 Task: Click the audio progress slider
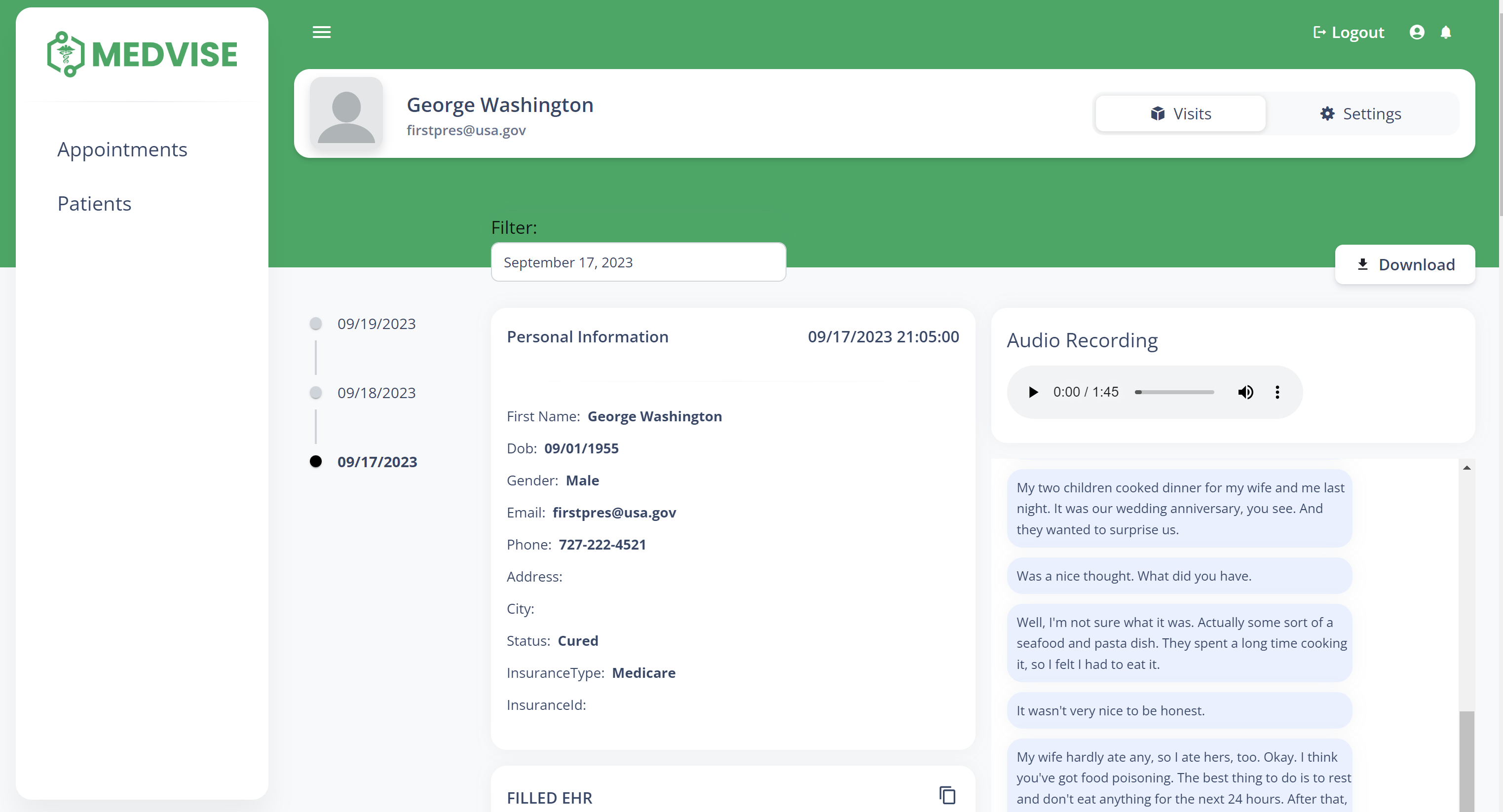pos(1174,392)
